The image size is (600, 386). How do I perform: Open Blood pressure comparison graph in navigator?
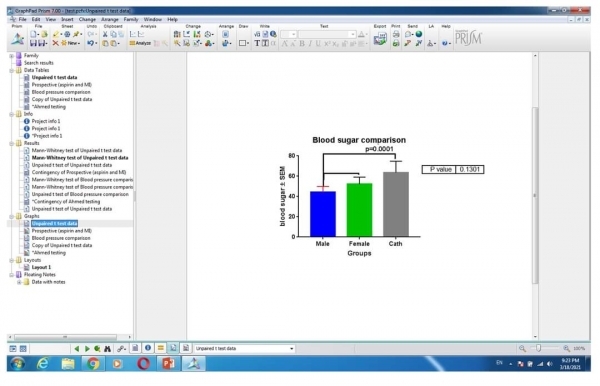click(61, 238)
